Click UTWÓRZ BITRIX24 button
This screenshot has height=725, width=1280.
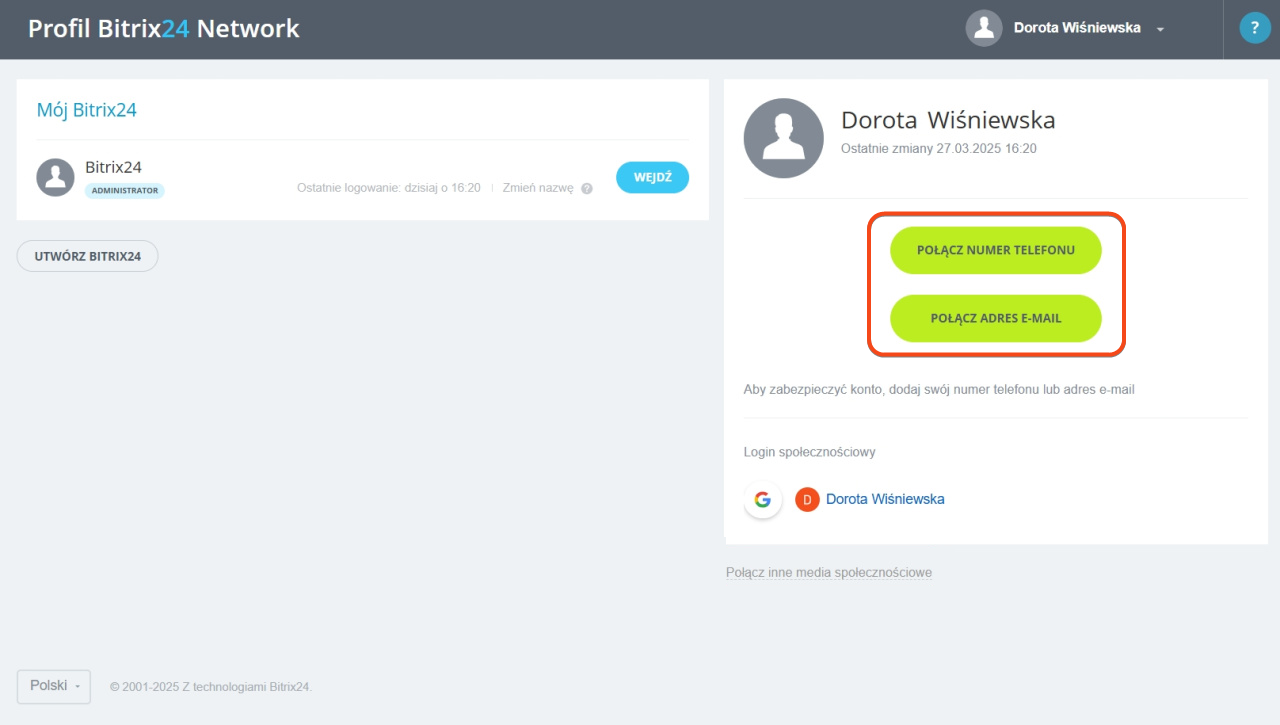[88, 256]
